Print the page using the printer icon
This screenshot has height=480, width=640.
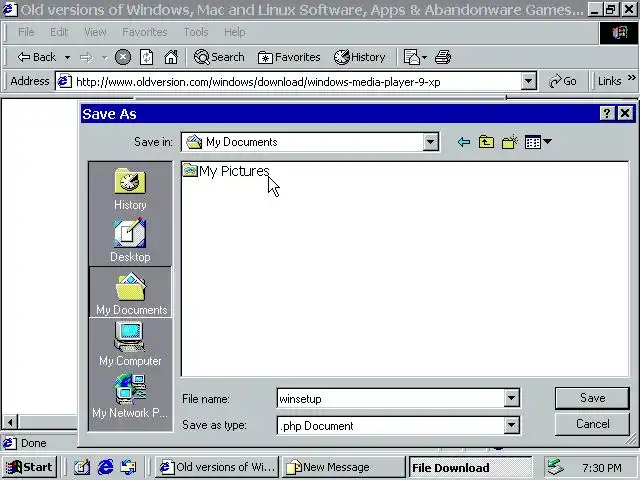[x=443, y=57]
